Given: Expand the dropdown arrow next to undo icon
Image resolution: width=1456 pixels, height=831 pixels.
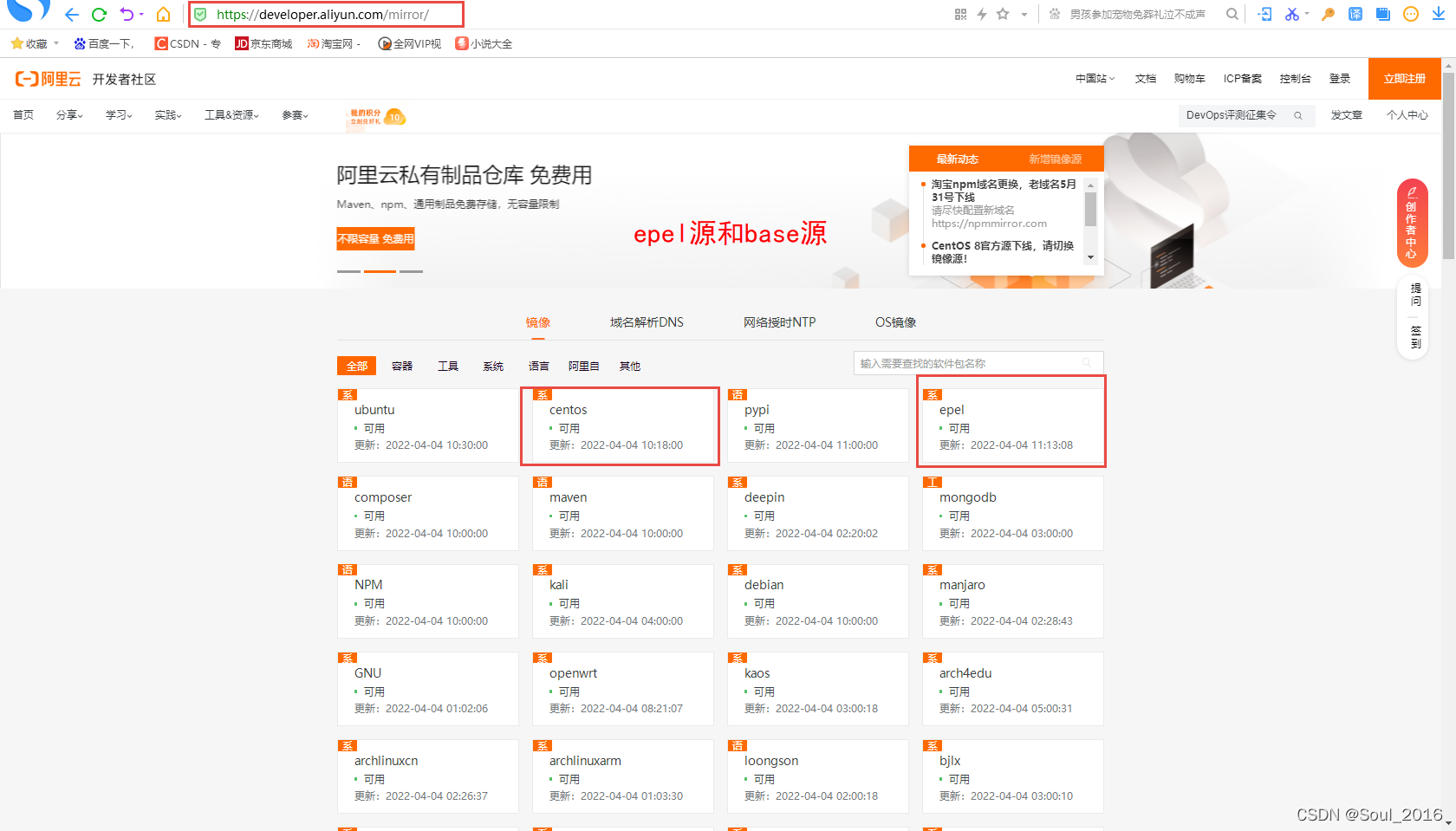Looking at the screenshot, I should pos(141,14).
